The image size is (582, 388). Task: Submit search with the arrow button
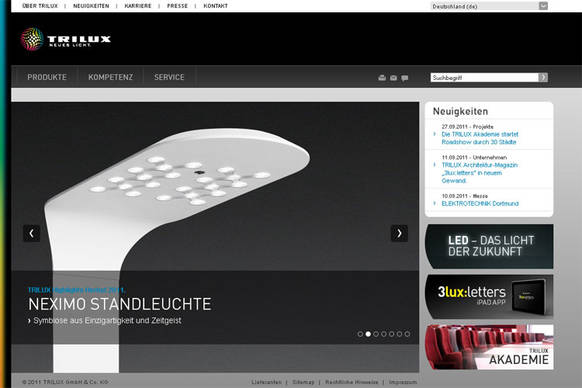(543, 77)
